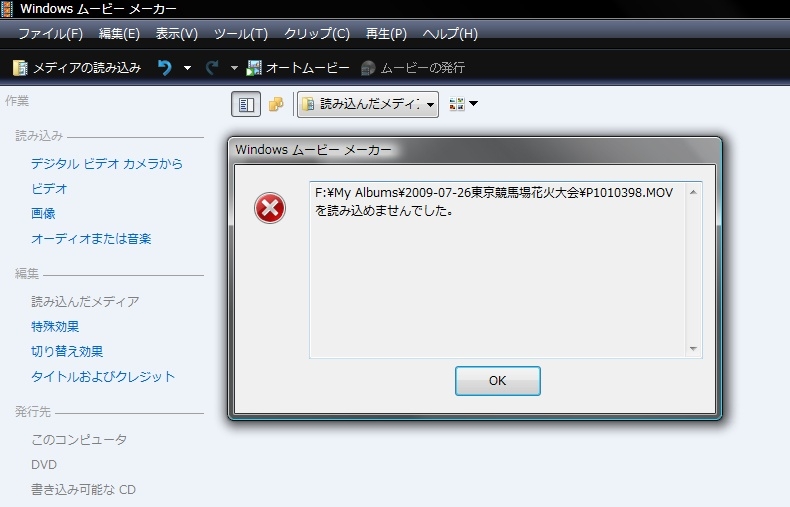
Task: Click the メディアの読み込み import media icon
Action: pyautogui.click(x=20, y=68)
